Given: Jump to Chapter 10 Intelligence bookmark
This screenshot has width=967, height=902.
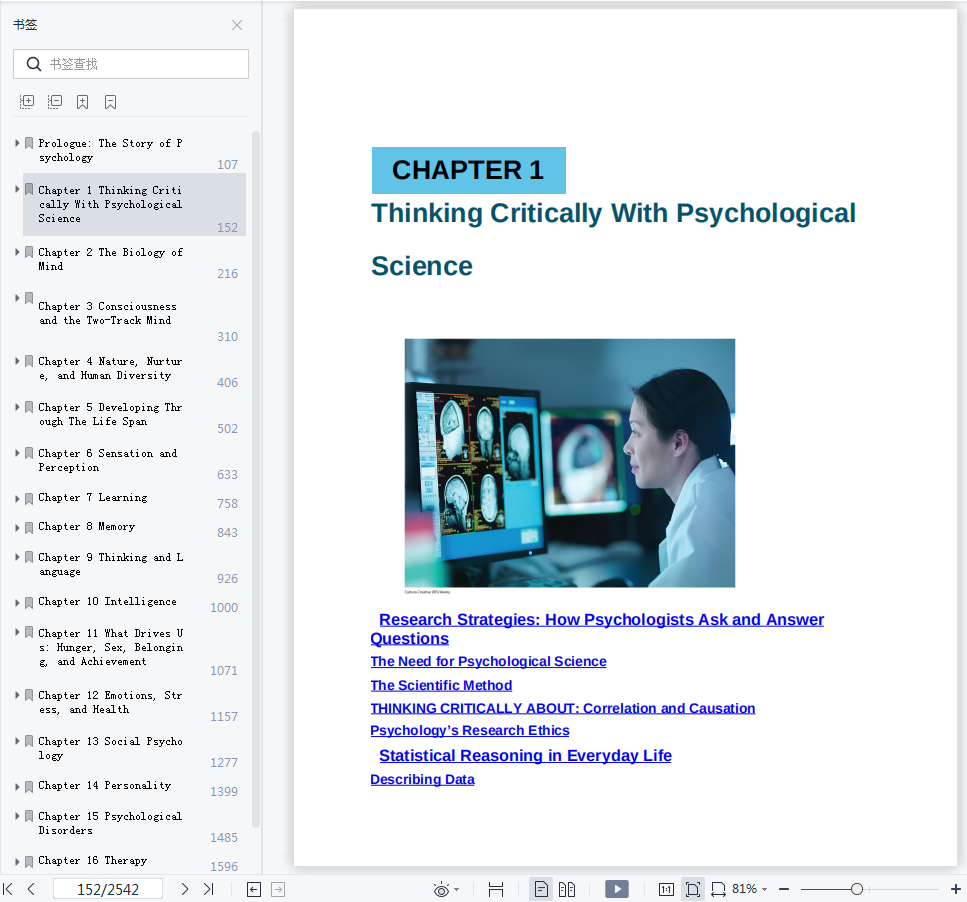Looking at the screenshot, I should point(107,601).
